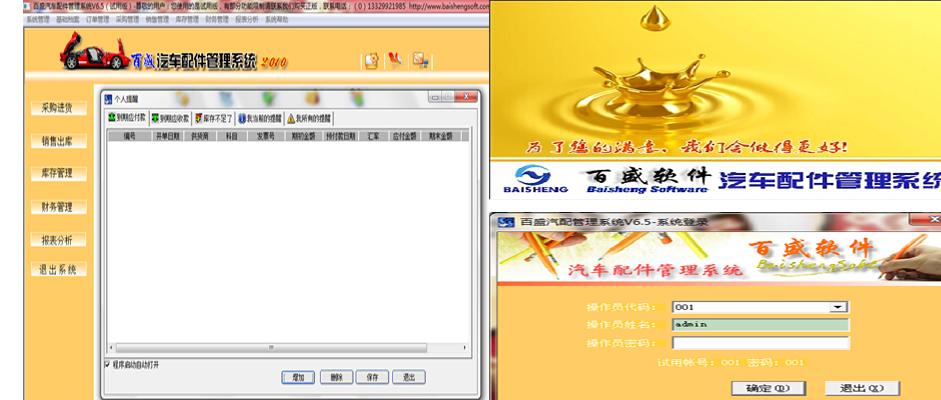Click the 编号 column header
This screenshot has height=400, width=941.
(129, 136)
